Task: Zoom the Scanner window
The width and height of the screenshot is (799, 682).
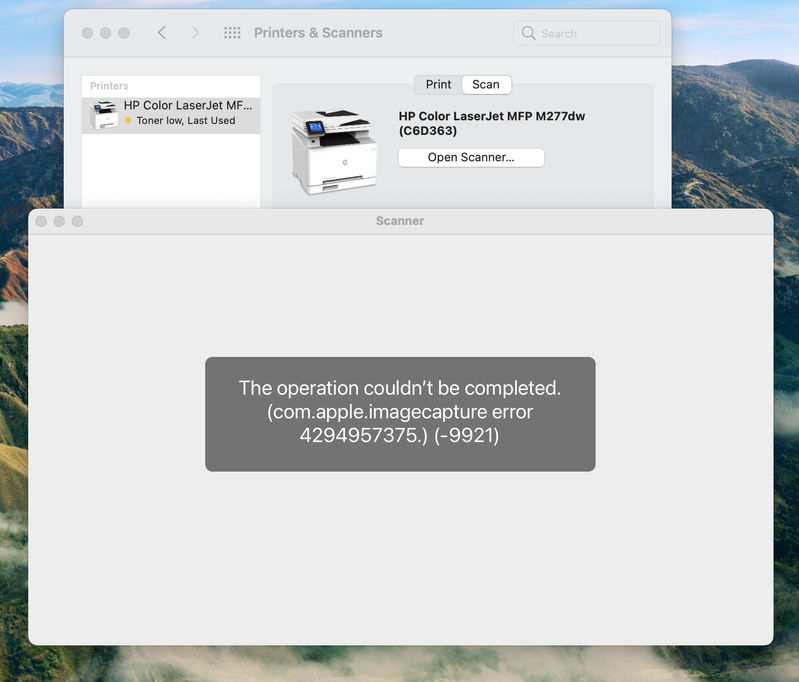Action: (77, 221)
